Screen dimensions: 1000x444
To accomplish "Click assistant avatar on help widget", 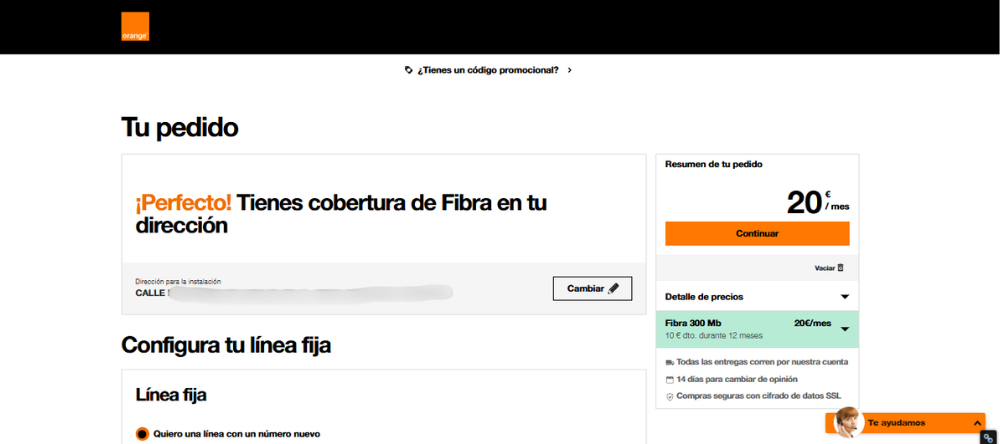I will pyautogui.click(x=849, y=421).
